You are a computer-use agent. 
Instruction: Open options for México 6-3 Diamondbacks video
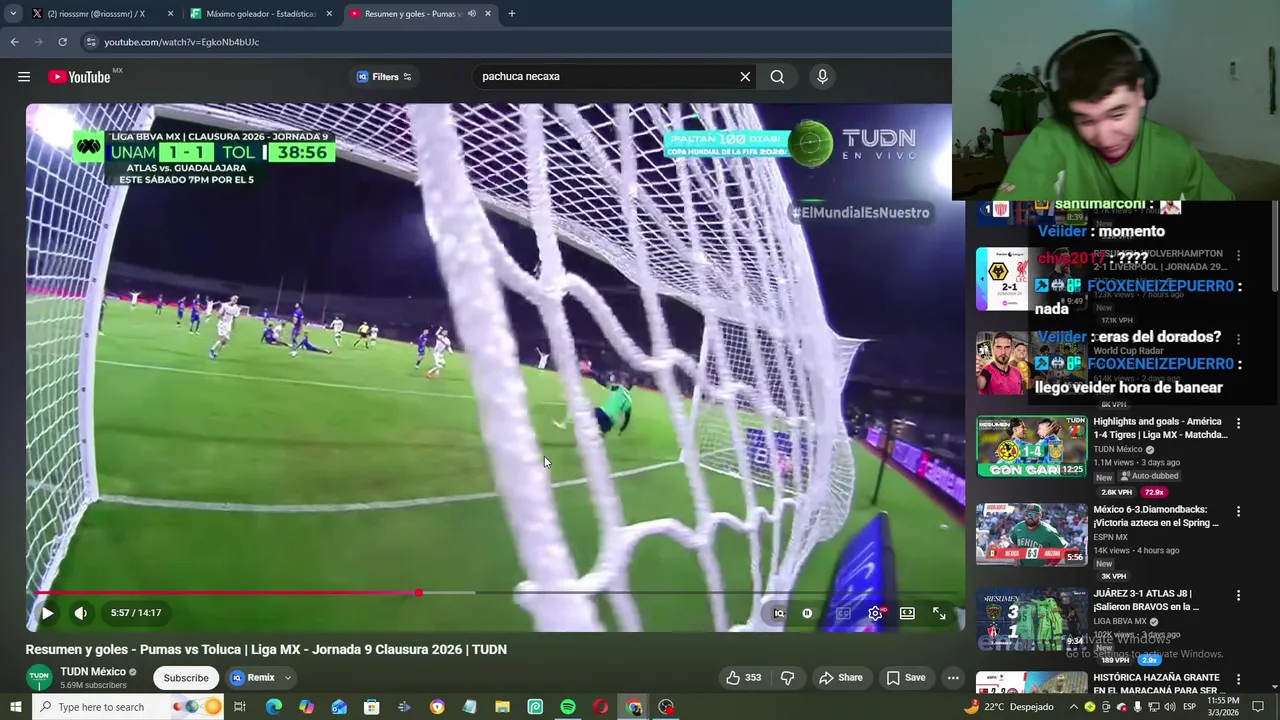(x=1238, y=512)
